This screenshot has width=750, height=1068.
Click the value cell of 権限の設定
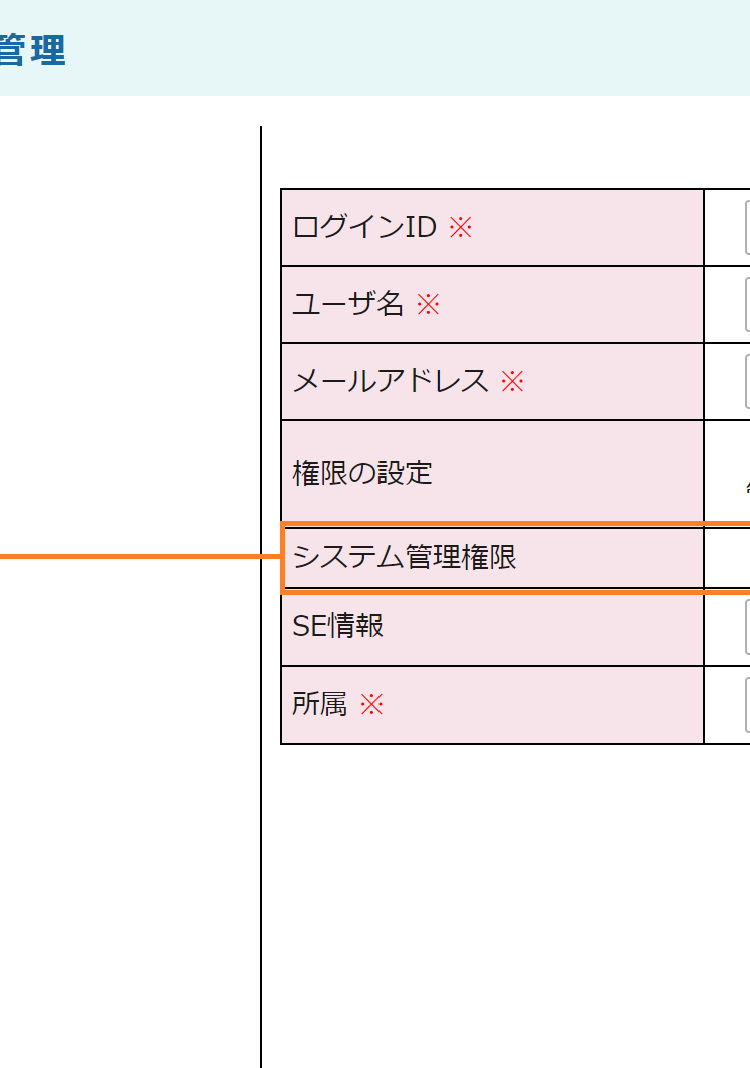pyautogui.click(x=728, y=472)
